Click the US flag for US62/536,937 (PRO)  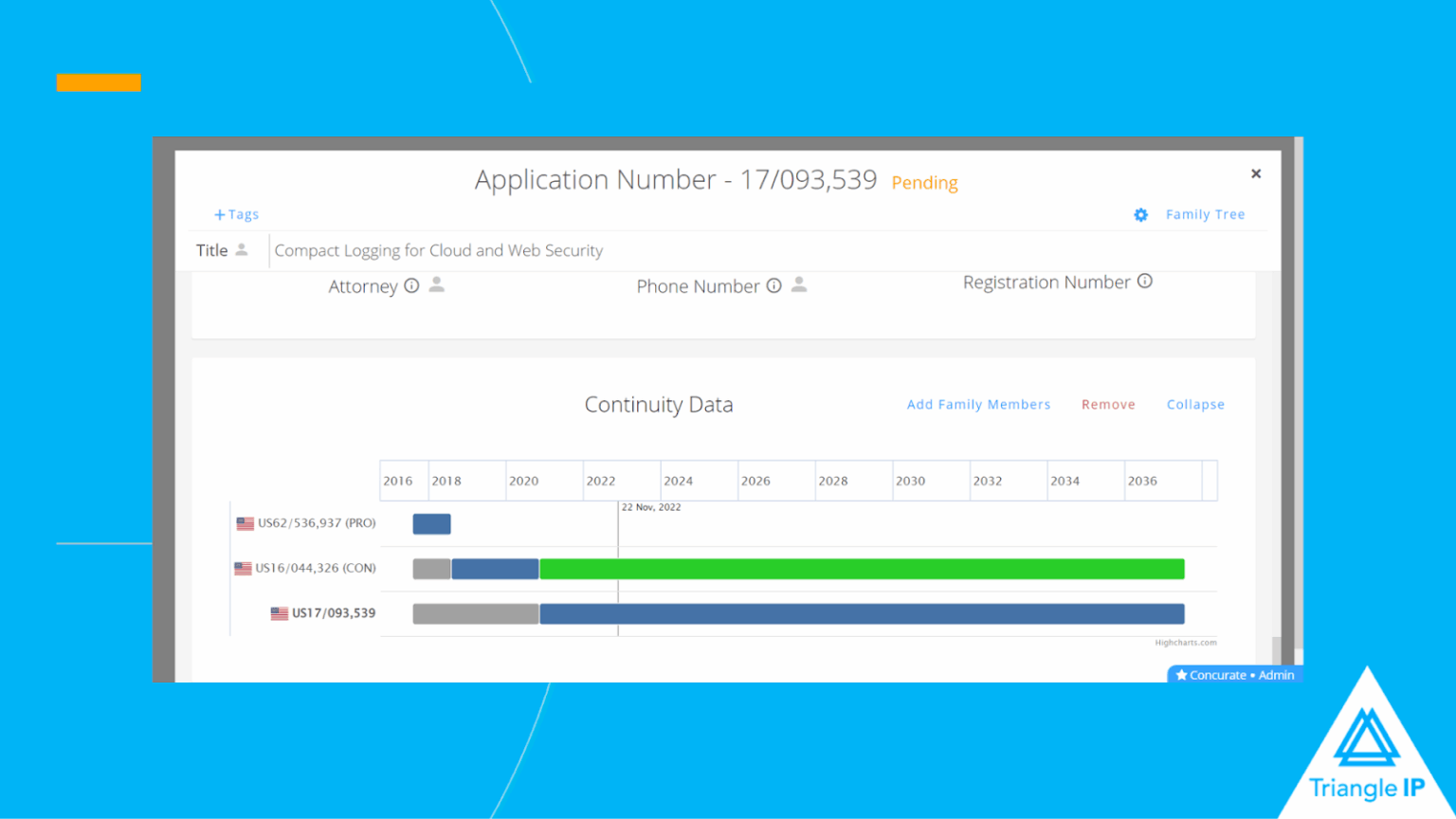click(x=245, y=523)
